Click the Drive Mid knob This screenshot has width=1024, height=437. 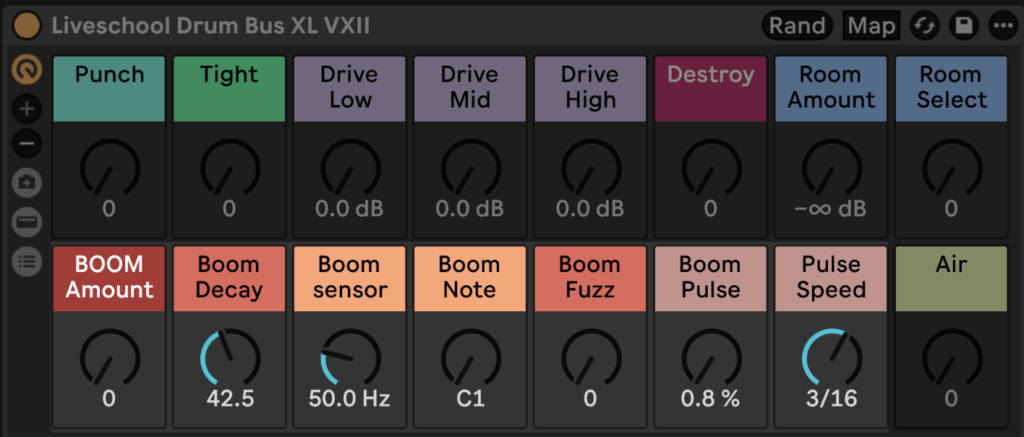470,168
